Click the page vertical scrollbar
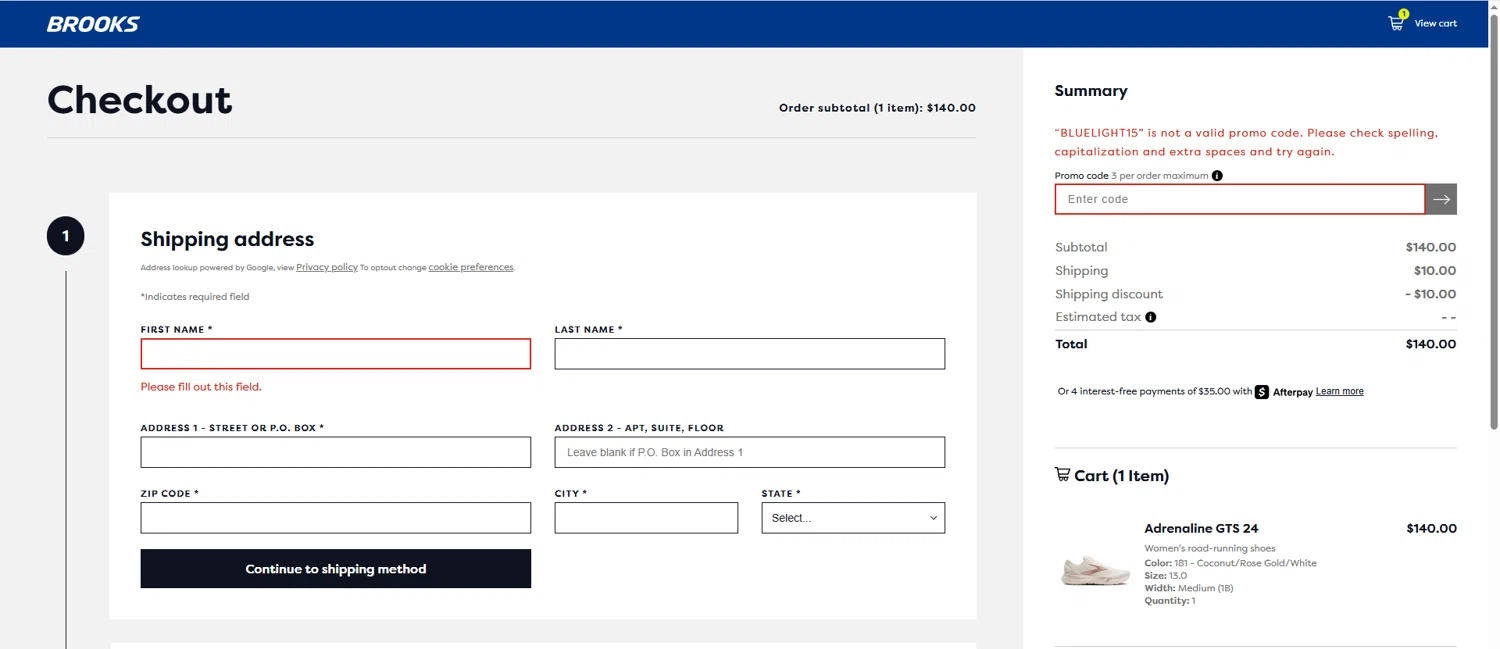Viewport: 1500px width, 649px height. pyautogui.click(x=1494, y=220)
